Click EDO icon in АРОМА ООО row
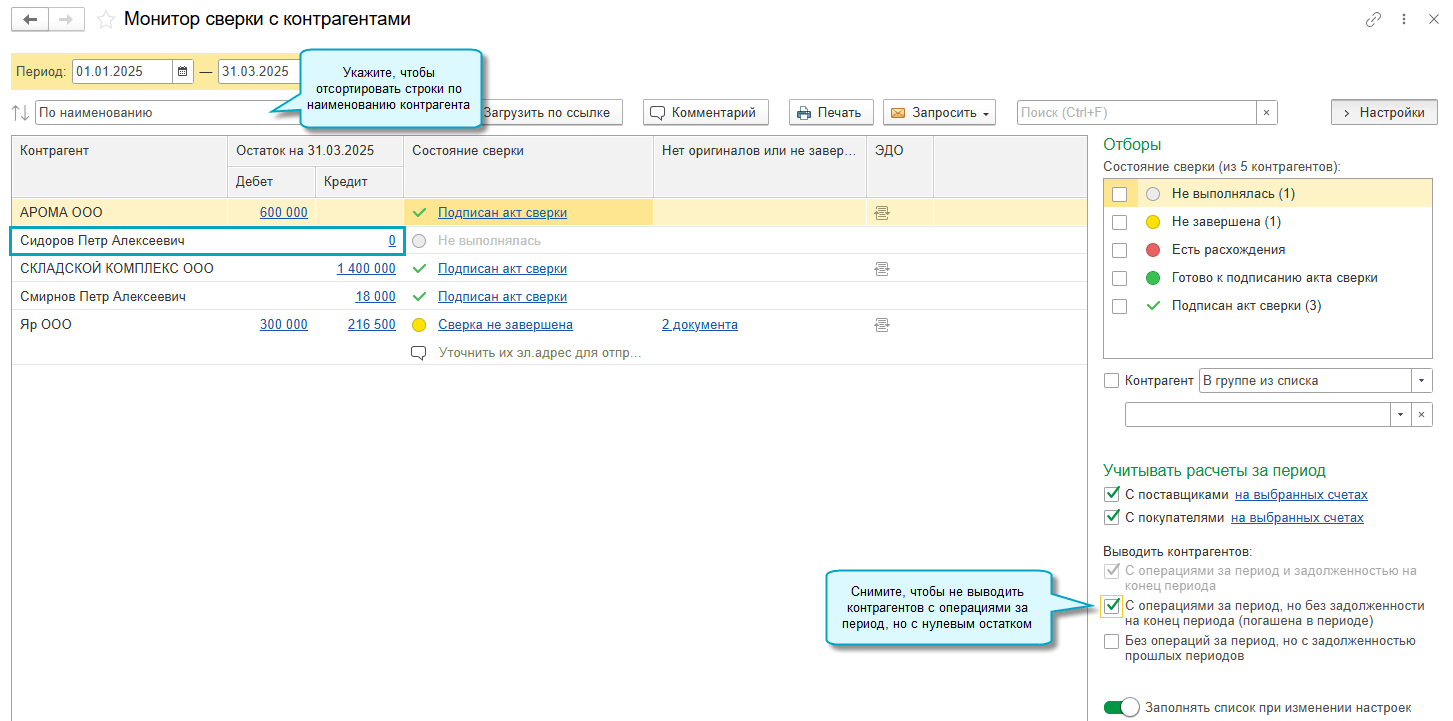 881,212
